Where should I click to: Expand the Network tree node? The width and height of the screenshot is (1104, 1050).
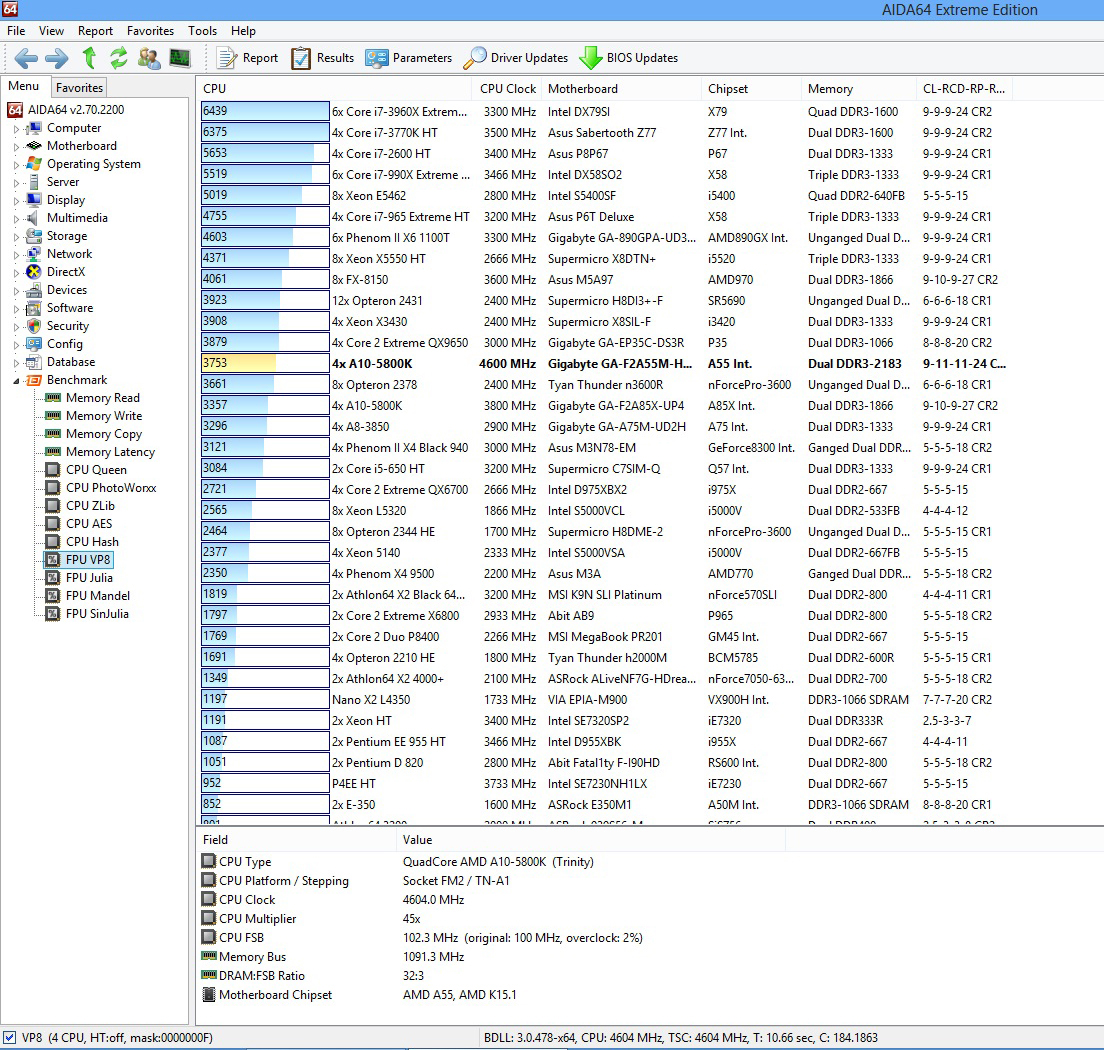tap(16, 254)
